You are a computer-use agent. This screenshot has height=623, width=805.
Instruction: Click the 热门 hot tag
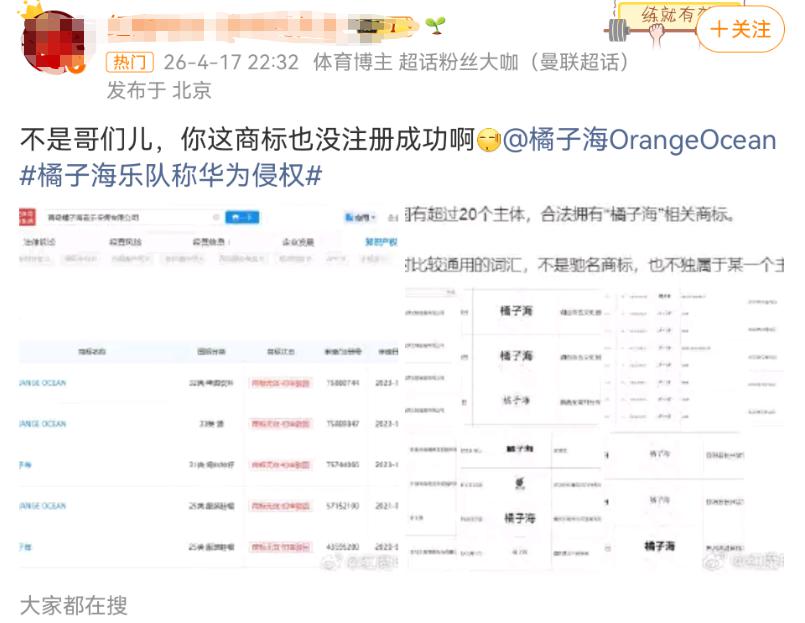pos(131,62)
